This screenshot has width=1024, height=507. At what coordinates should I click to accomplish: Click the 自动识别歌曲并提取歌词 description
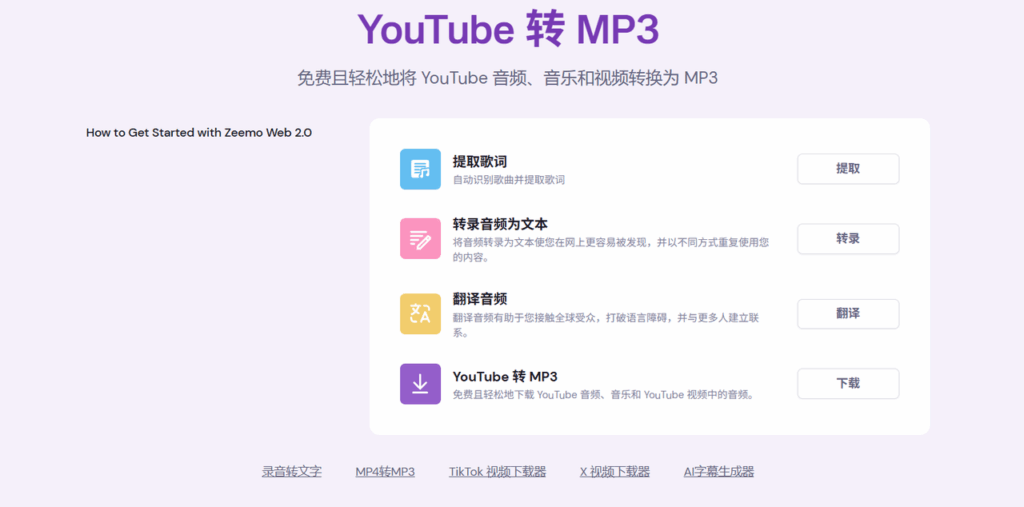pos(509,180)
